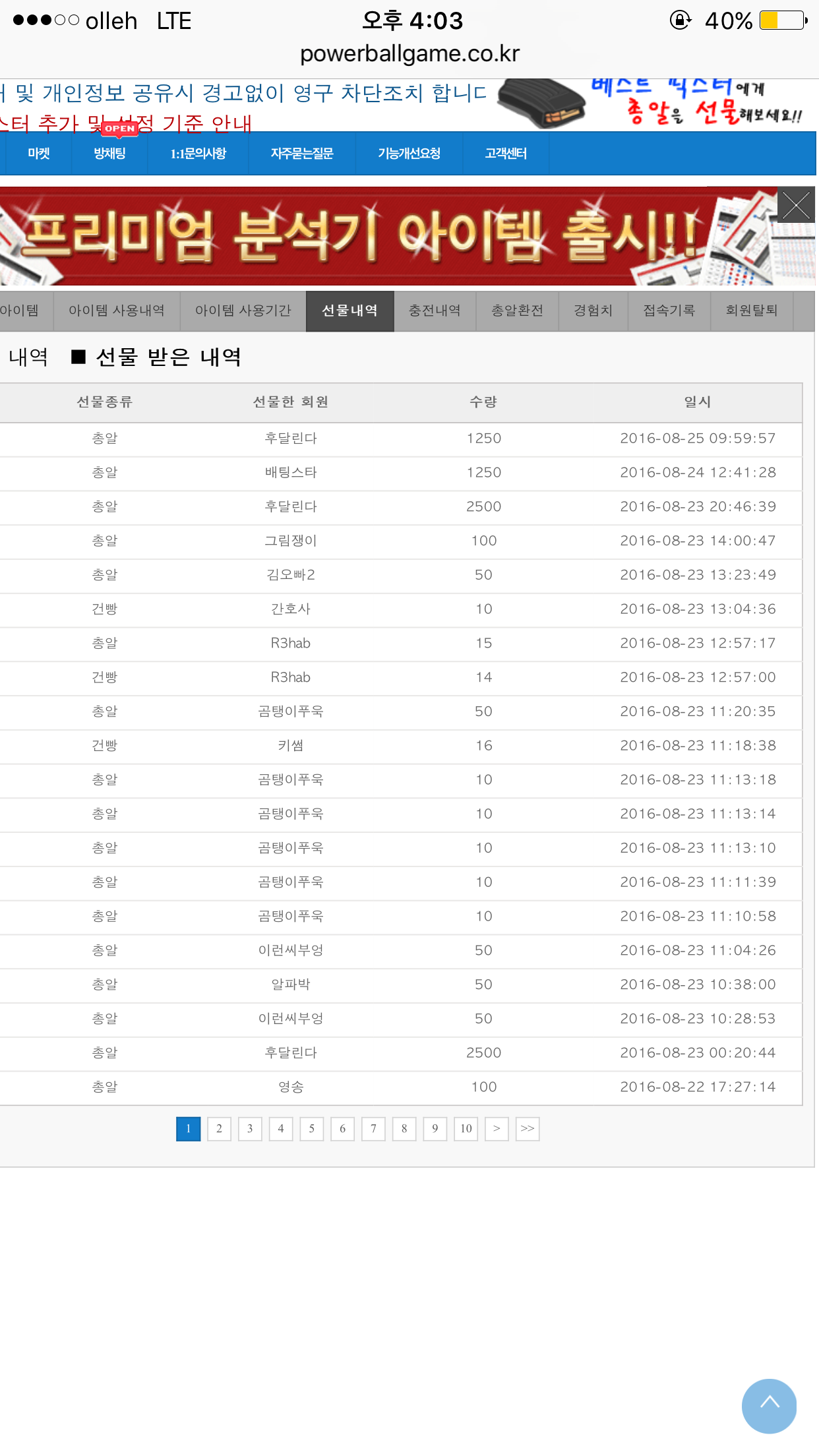The image size is (819, 1456).
Task: Tap member name 알파박
Action: coord(291,985)
